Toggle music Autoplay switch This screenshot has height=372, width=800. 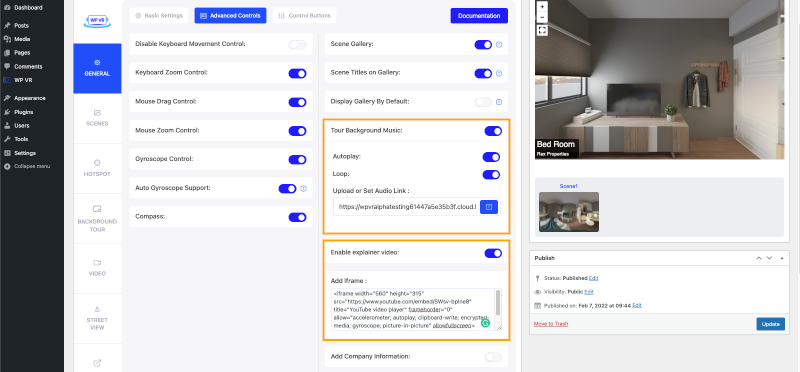(x=491, y=157)
